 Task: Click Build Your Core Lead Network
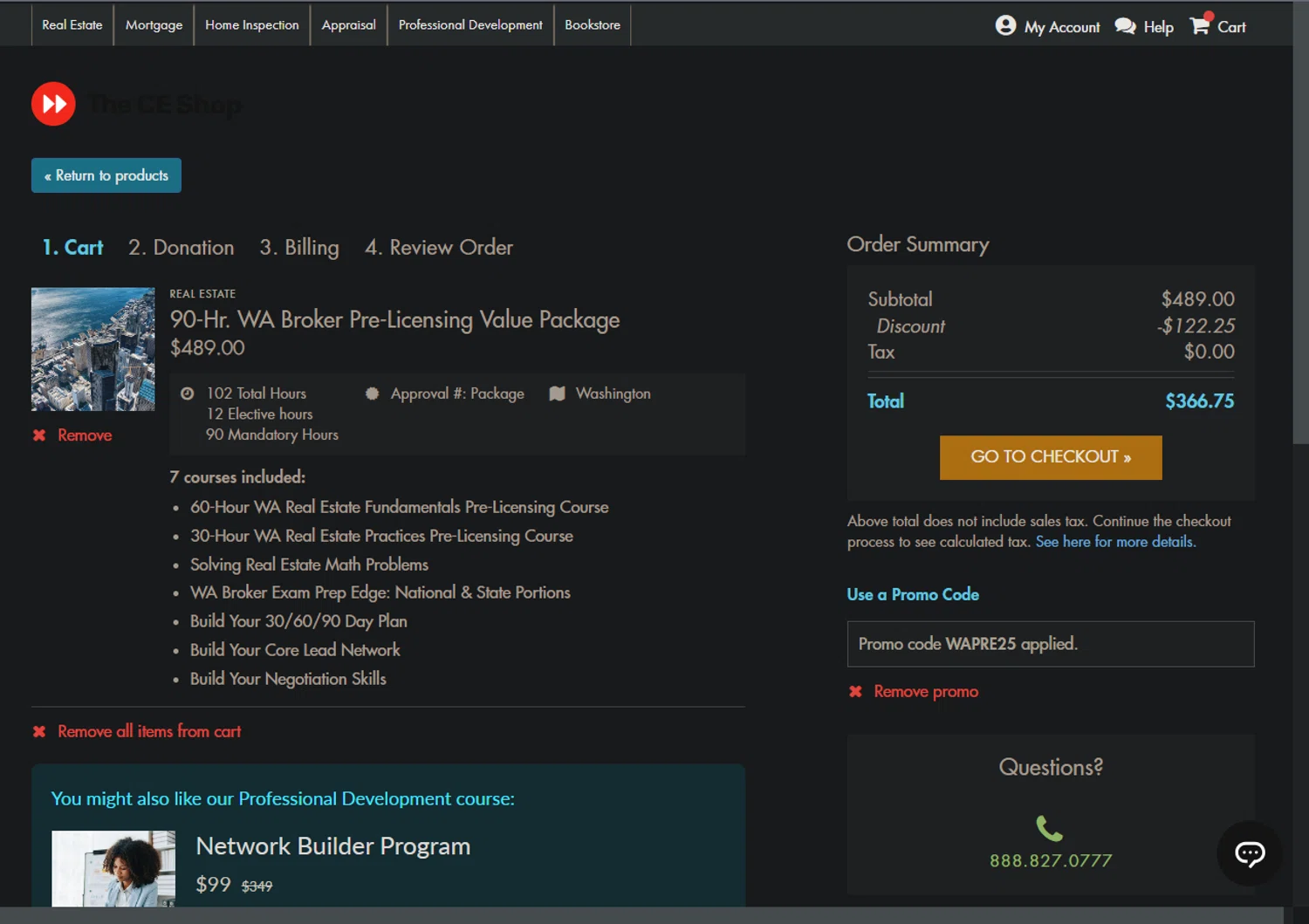295,650
